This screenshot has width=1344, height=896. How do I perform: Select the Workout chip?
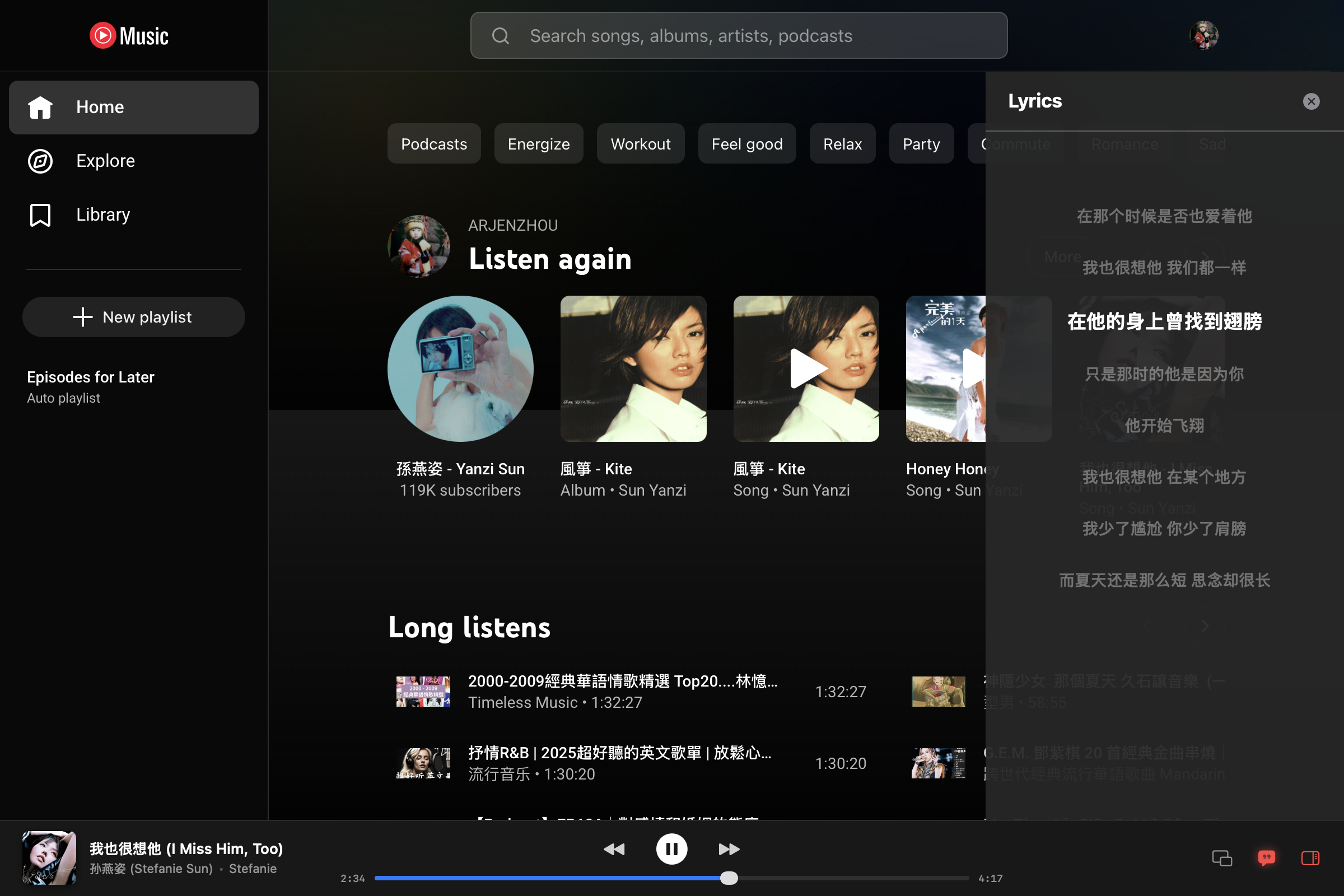(x=641, y=143)
